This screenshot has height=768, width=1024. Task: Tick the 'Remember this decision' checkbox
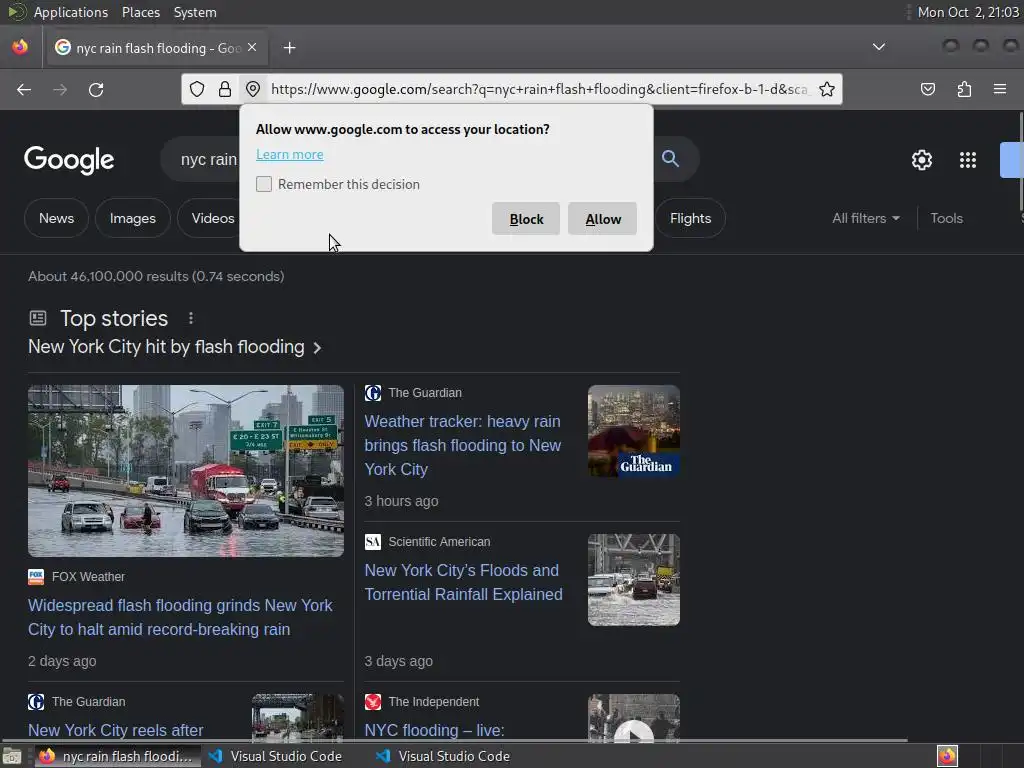tap(264, 184)
